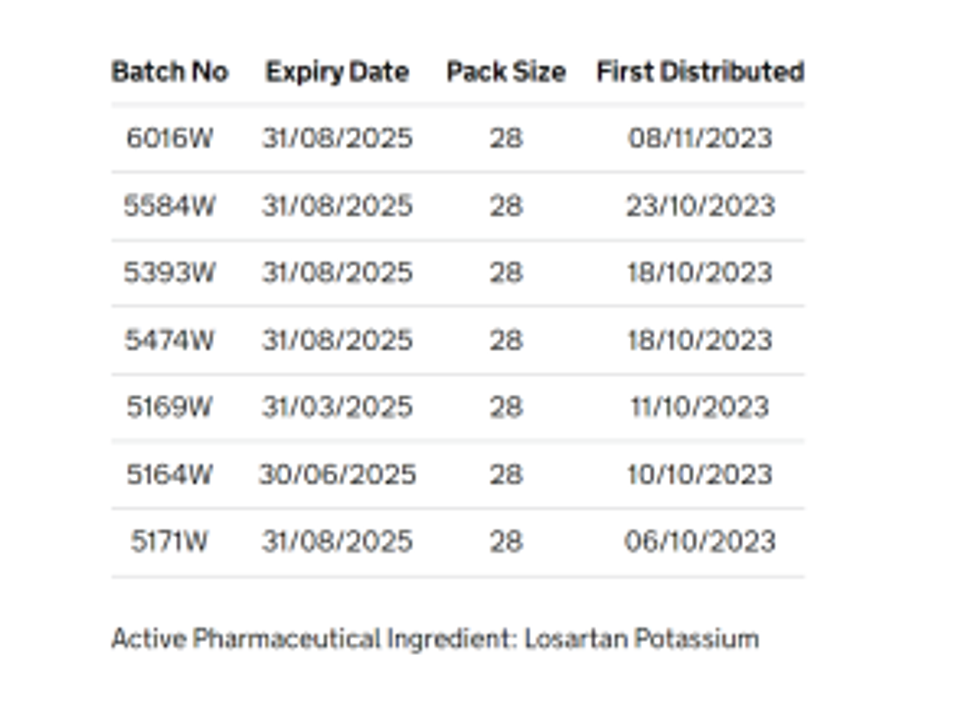Screen dimensions: 980x712
Task: Click the Batch No column header
Action: [169, 72]
